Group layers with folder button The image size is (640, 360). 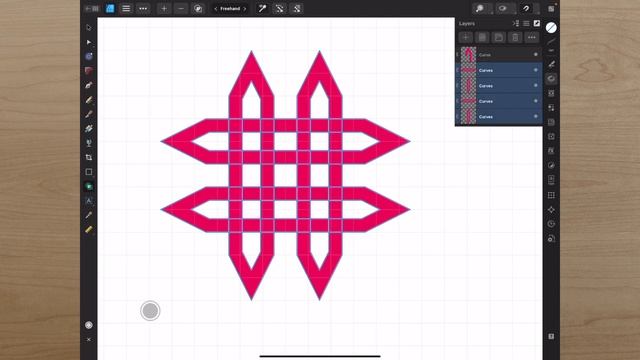pos(499,38)
